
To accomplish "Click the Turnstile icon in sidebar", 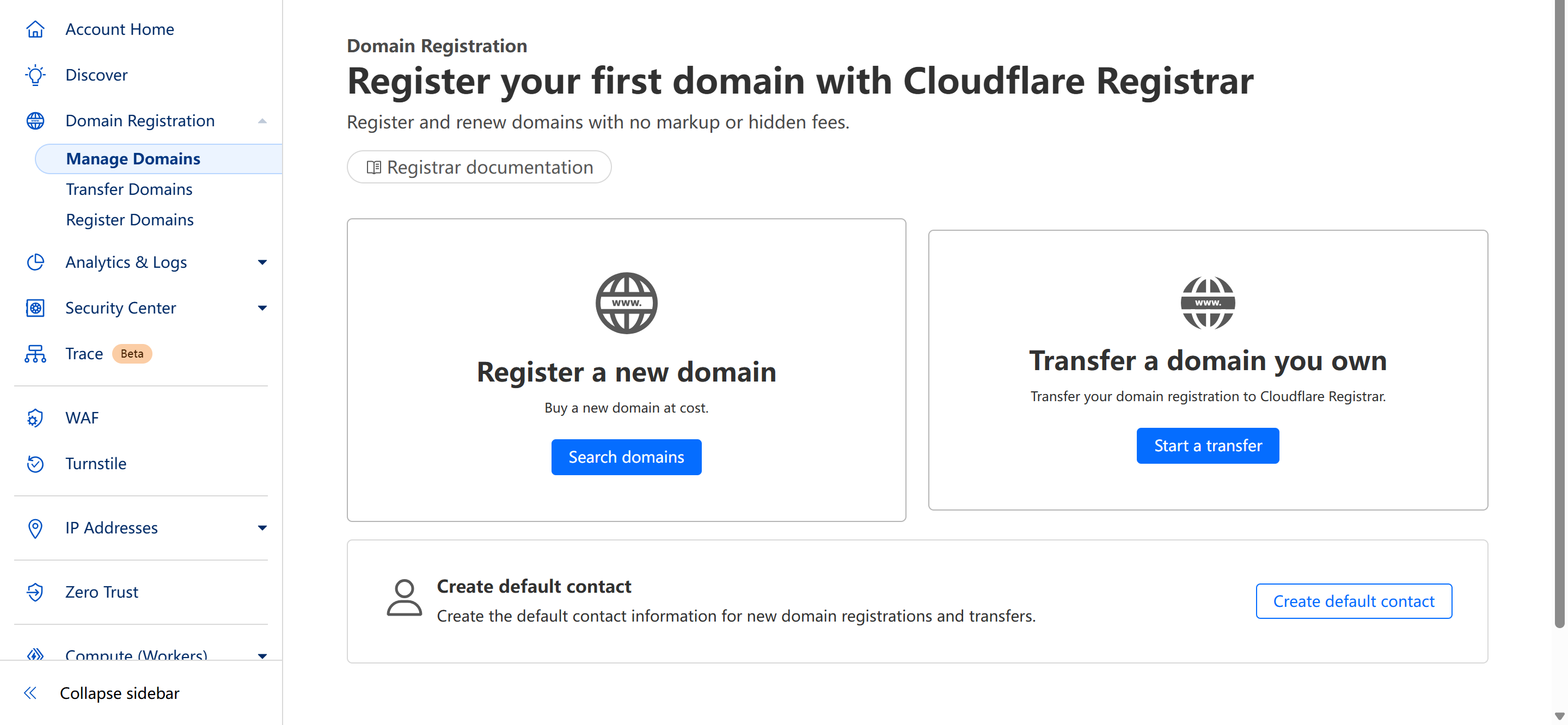I will point(35,464).
